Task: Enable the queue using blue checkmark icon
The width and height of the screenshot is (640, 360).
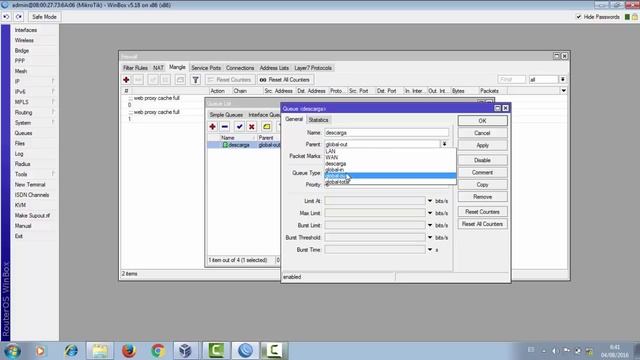Action: tap(240, 127)
